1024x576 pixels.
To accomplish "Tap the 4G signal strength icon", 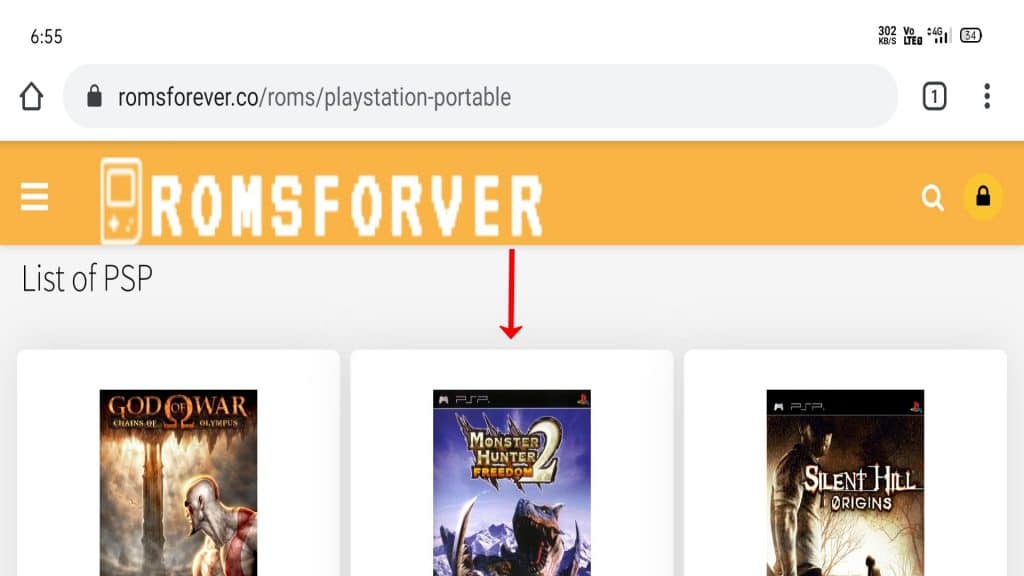I will pyautogui.click(x=938, y=35).
